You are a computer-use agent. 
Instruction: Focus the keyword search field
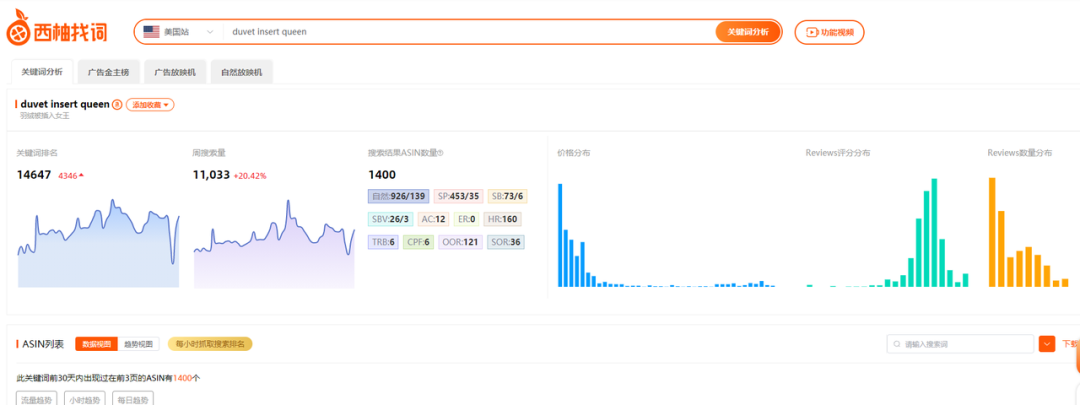[470, 32]
